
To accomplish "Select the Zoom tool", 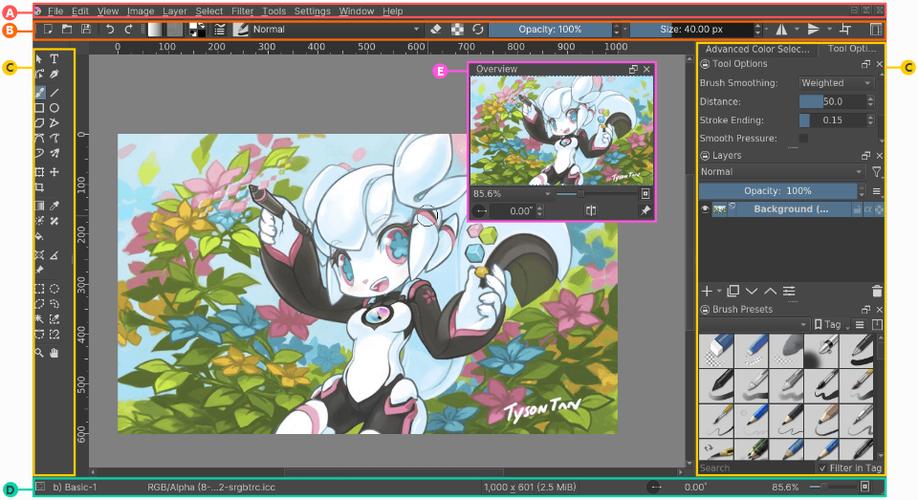I will (39, 353).
